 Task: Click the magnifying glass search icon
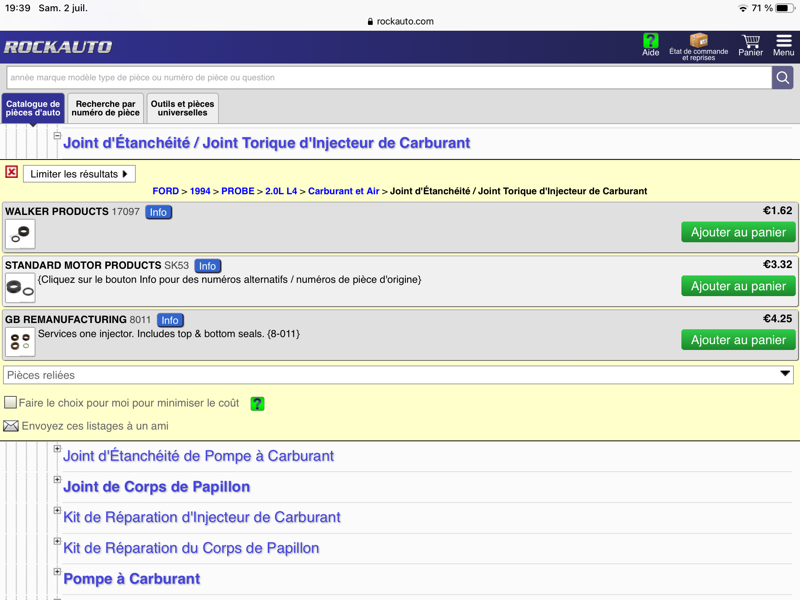pos(783,78)
